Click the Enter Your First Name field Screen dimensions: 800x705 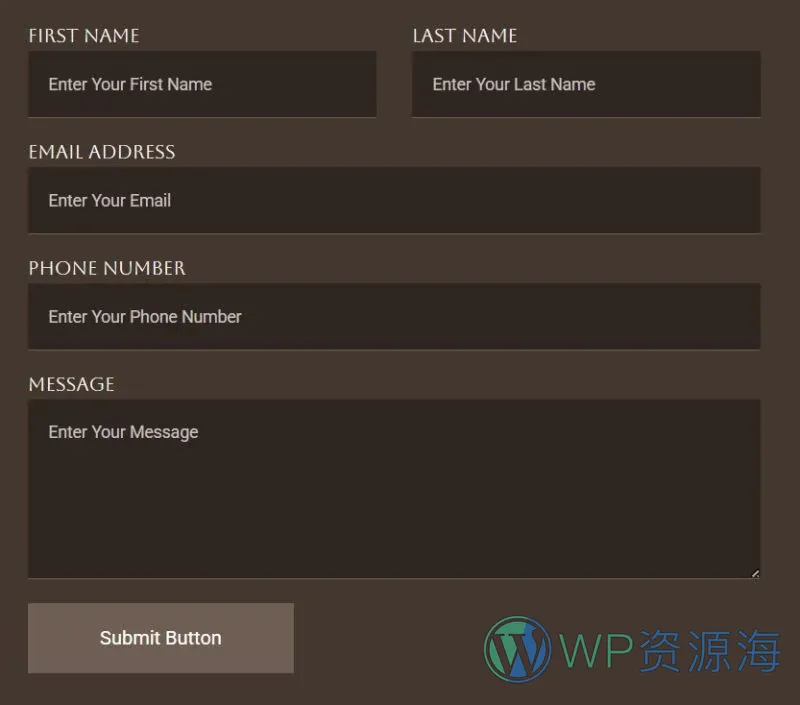(202, 84)
